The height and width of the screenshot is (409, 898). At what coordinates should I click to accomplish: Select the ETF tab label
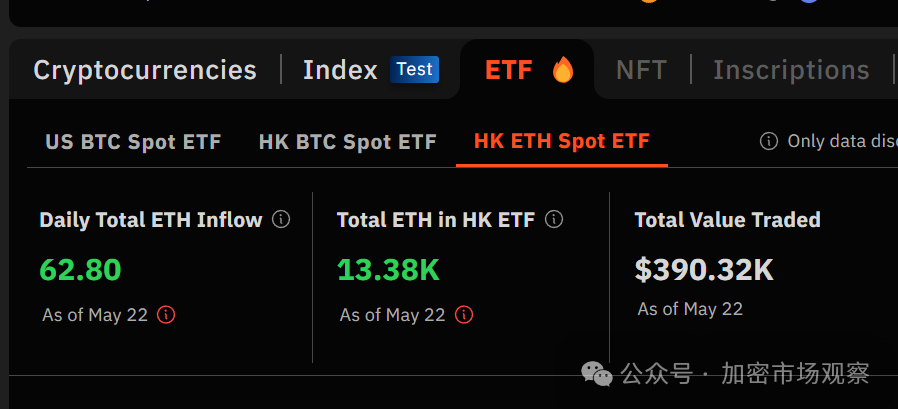(x=508, y=70)
